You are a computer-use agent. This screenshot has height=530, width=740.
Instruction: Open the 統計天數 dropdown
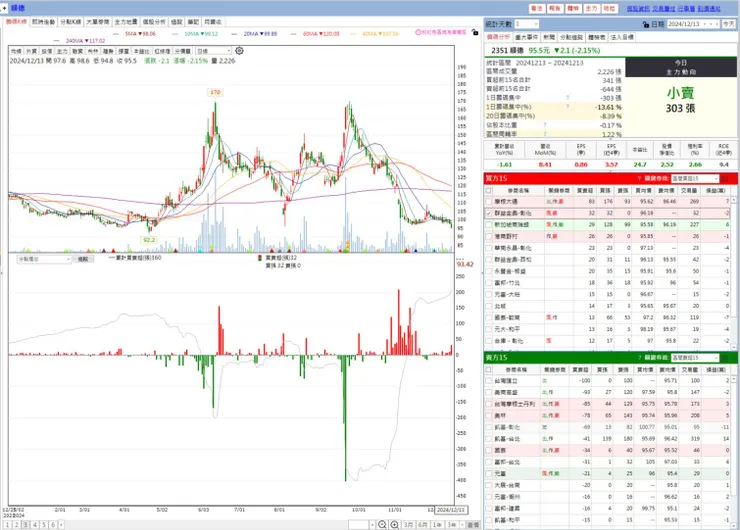(526, 24)
